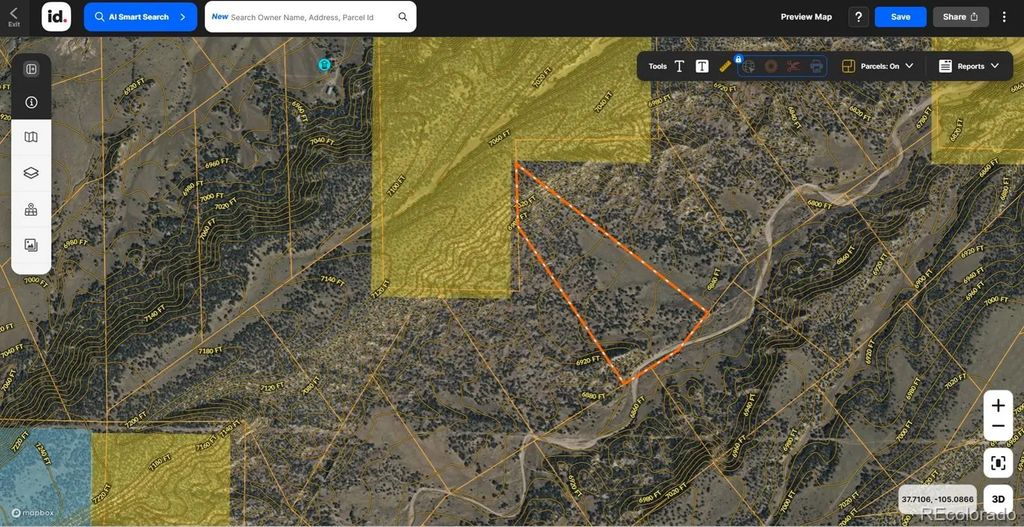
Task: Select the locked circle buffer tool
Action: pyautogui.click(x=771, y=67)
